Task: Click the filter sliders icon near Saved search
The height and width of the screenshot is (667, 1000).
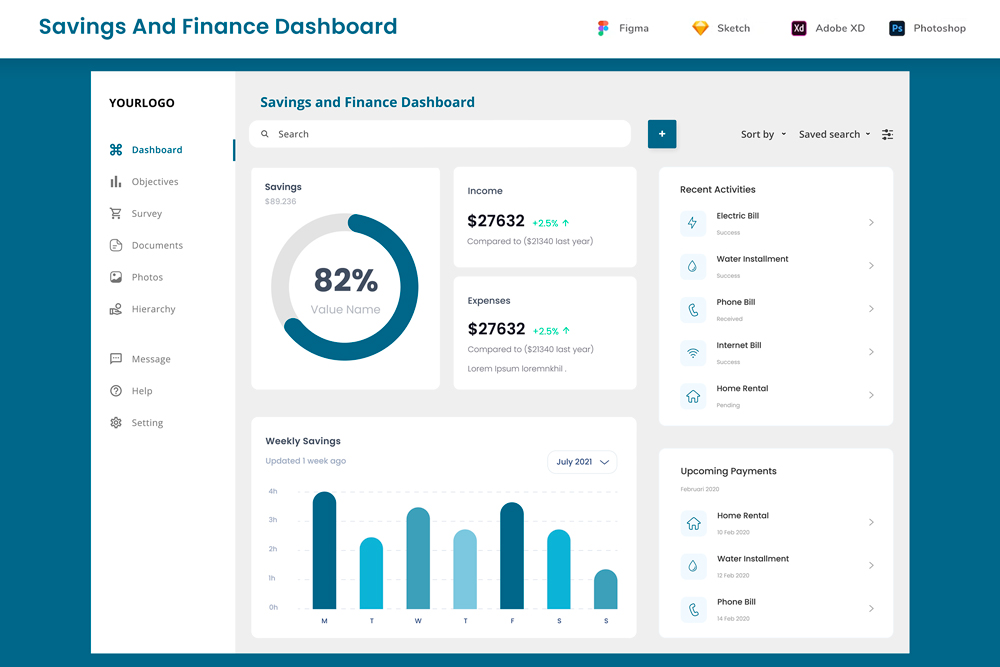Action: click(887, 134)
